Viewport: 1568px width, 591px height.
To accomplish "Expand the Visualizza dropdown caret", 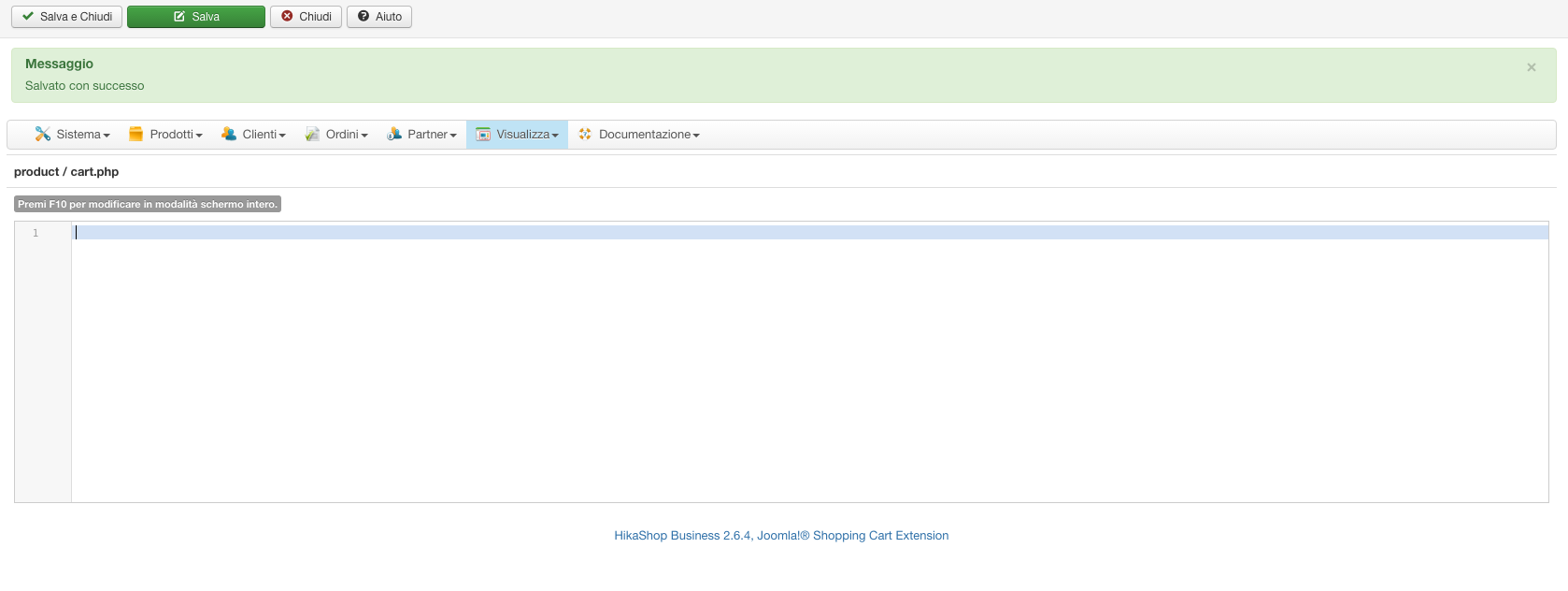I will click(x=555, y=136).
